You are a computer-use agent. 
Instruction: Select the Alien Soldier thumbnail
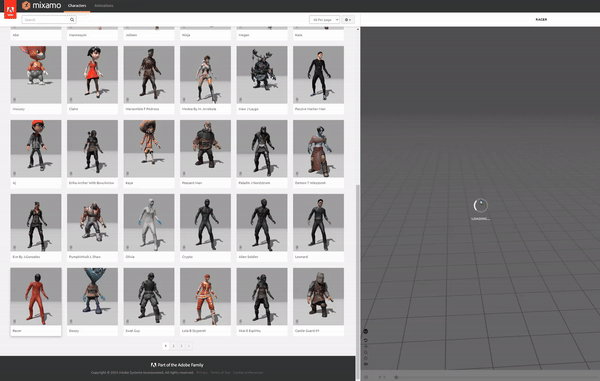tap(262, 223)
